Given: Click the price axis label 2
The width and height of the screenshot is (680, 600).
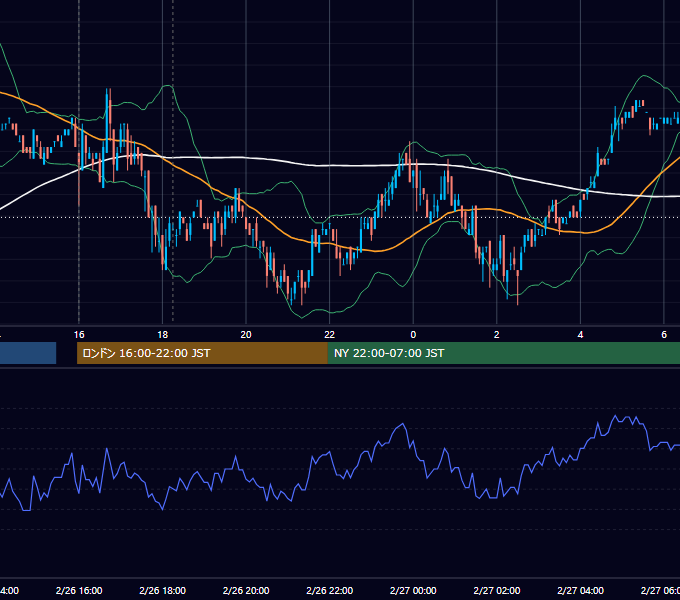Looking at the screenshot, I should pos(497,335).
